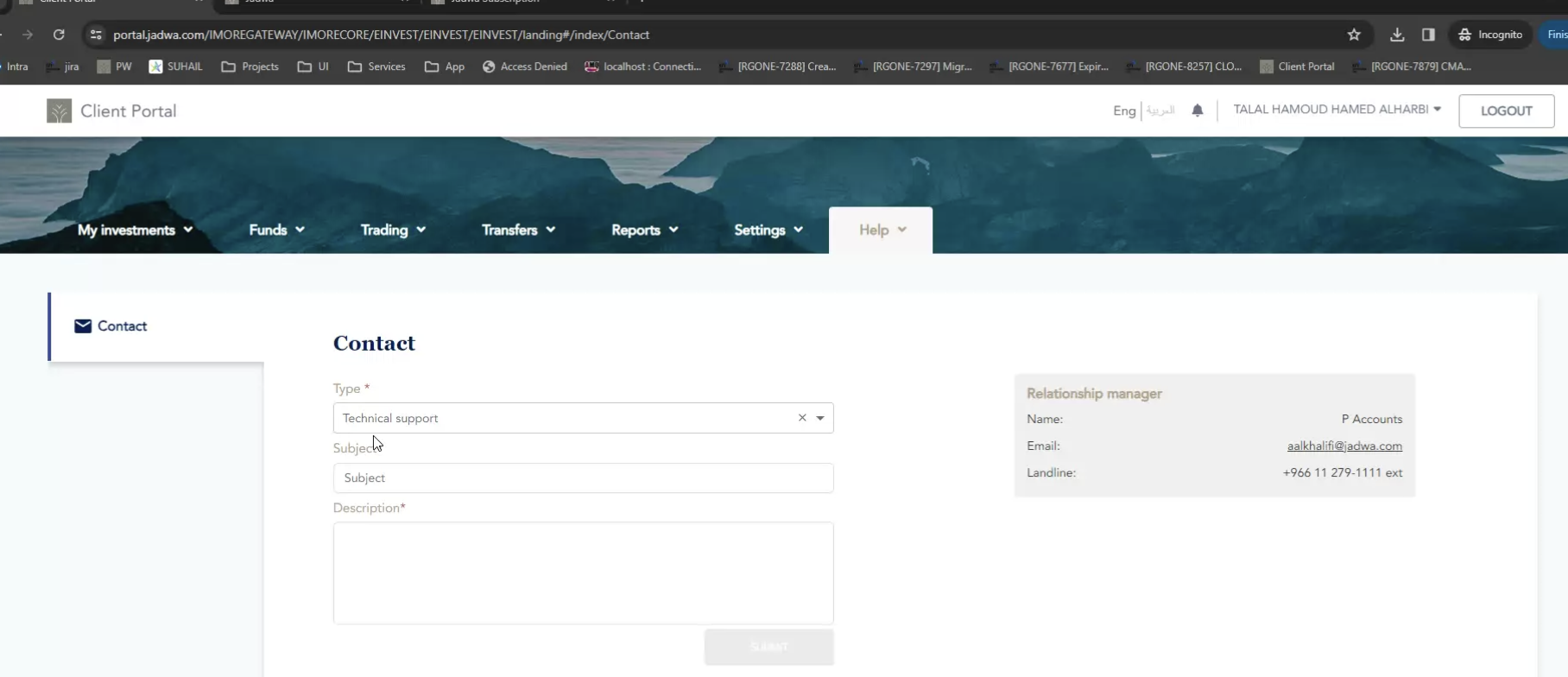
Task: Clear the Technical support selection with X
Action: pyautogui.click(x=802, y=418)
